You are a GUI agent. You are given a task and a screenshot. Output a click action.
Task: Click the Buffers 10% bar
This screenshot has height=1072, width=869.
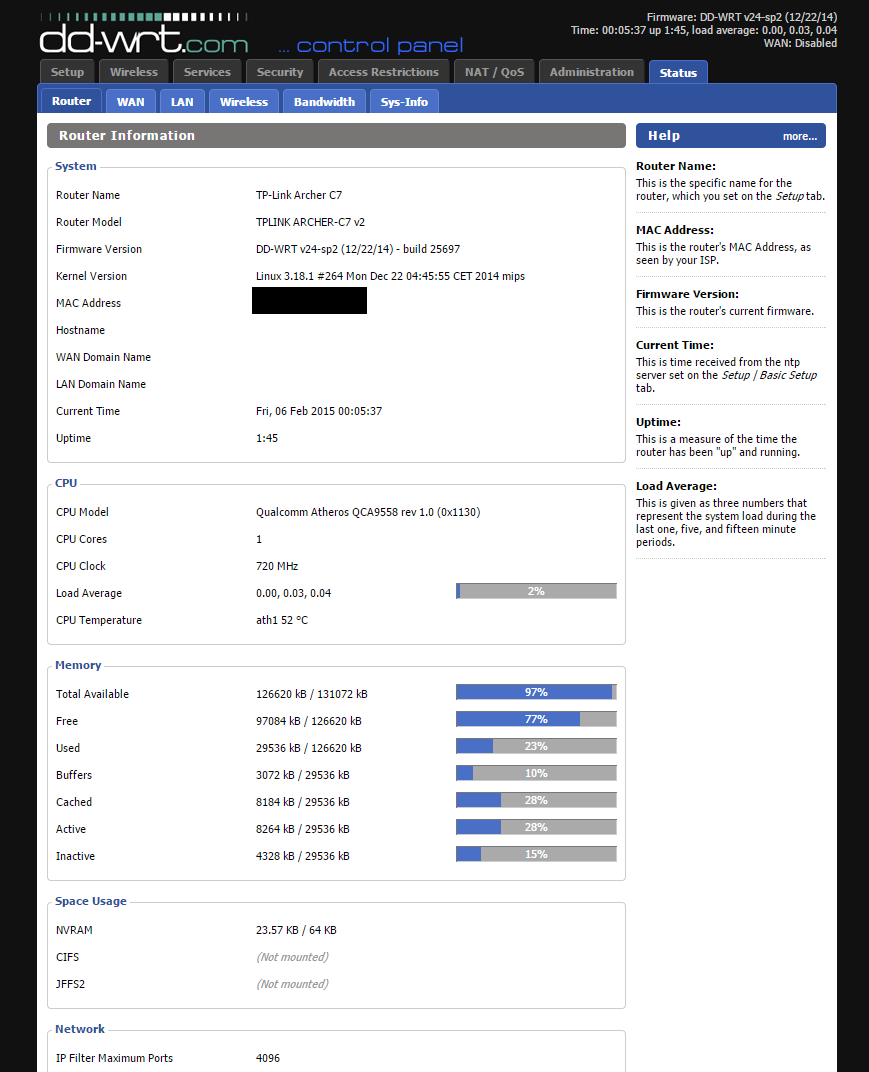536,773
